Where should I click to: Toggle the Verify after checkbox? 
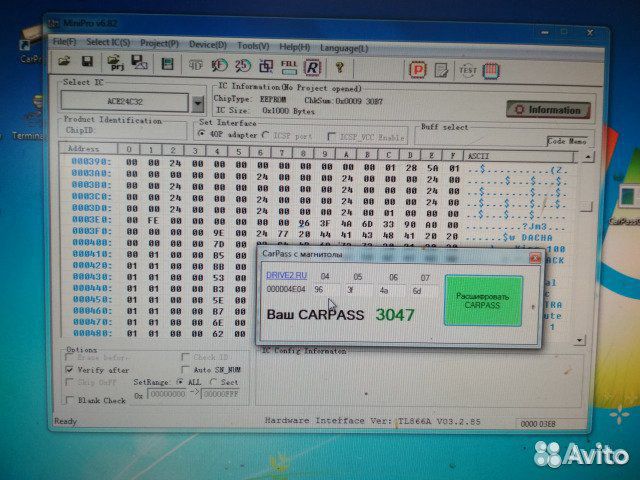(70, 369)
